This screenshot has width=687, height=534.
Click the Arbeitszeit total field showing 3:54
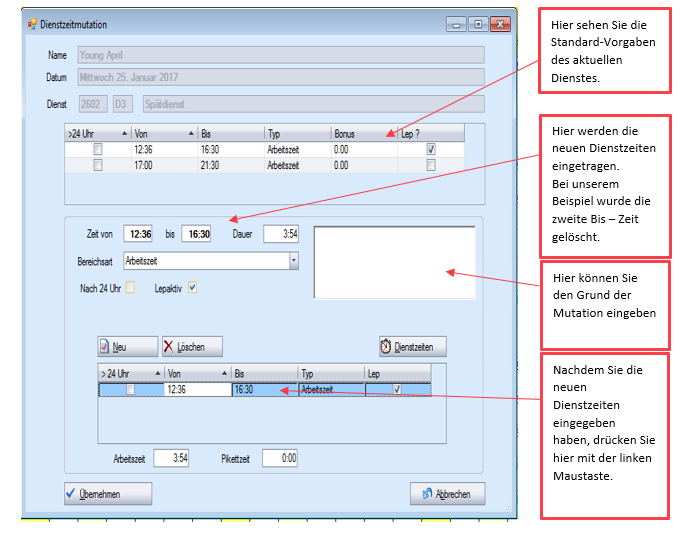[171, 458]
